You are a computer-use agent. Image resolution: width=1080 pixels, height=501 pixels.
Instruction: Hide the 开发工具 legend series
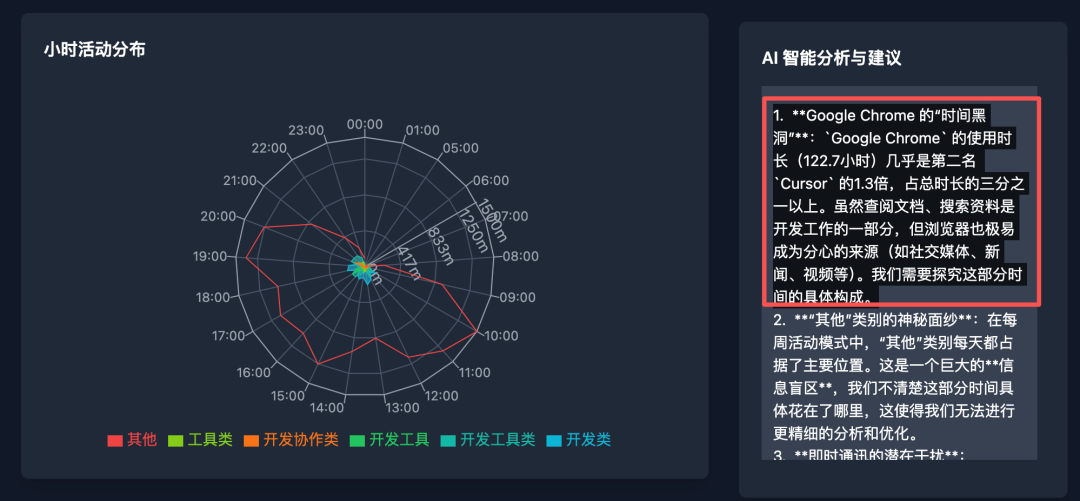click(390, 440)
